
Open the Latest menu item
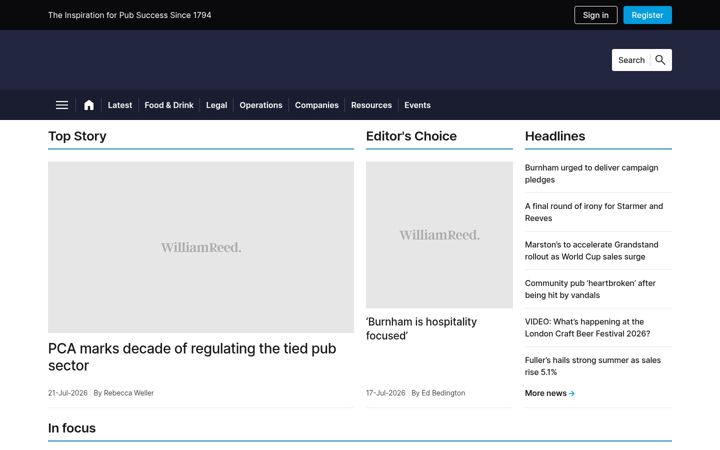point(120,105)
